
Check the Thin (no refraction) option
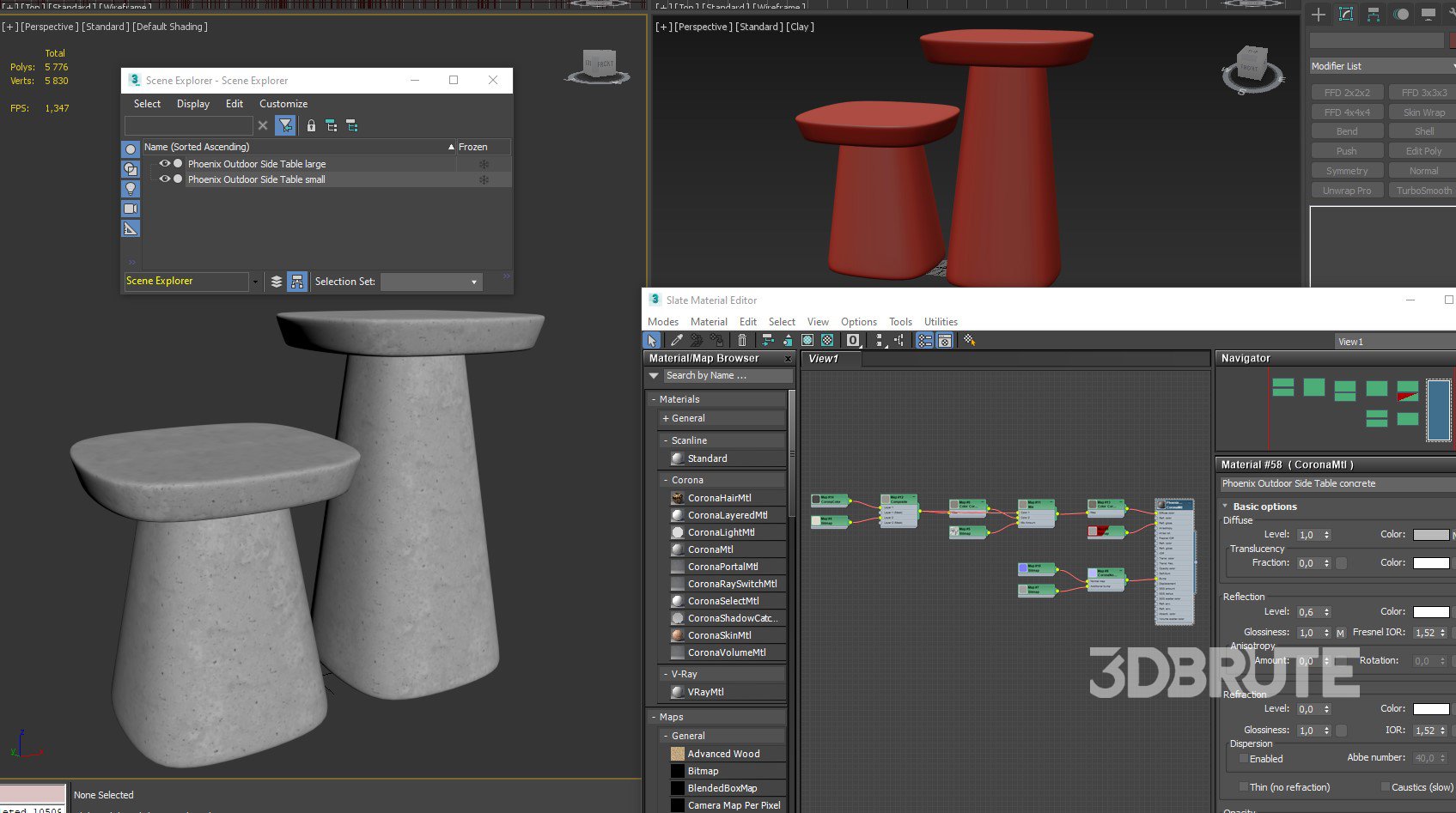(x=1244, y=787)
